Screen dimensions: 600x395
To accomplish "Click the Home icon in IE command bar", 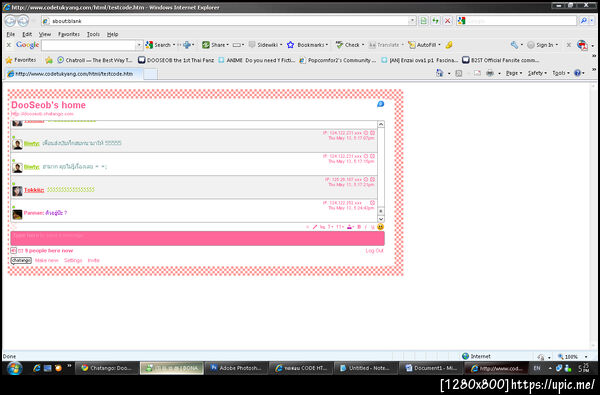I will (440, 73).
